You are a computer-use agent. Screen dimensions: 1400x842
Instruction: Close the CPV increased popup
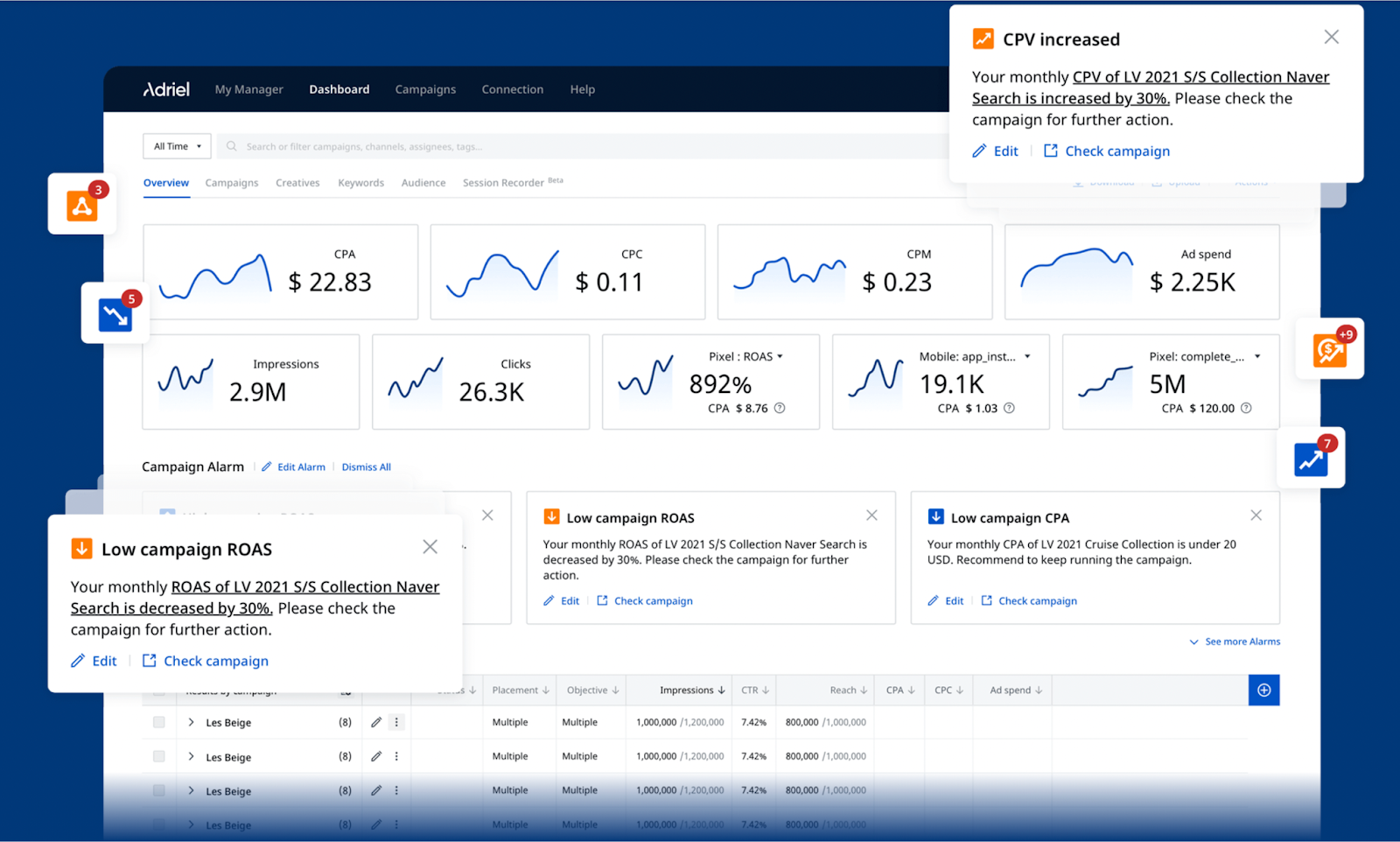pyautogui.click(x=1331, y=37)
